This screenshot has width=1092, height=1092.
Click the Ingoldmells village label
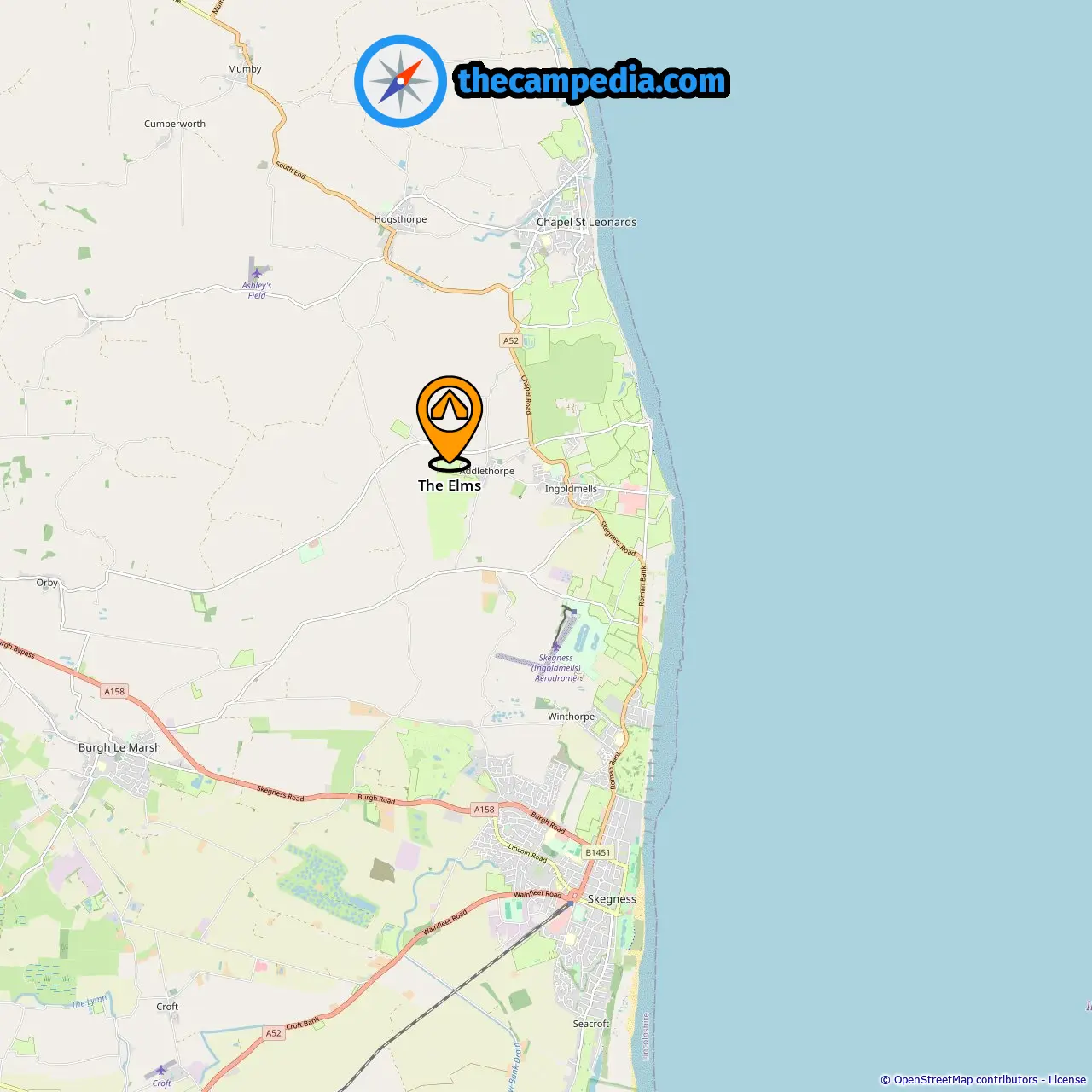(571, 489)
